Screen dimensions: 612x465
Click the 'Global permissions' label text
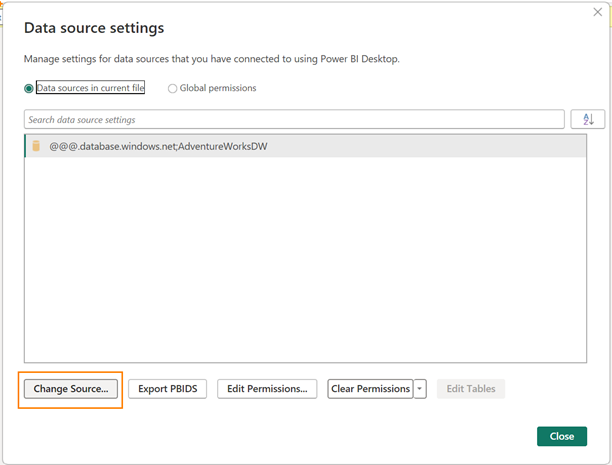pyautogui.click(x=217, y=88)
